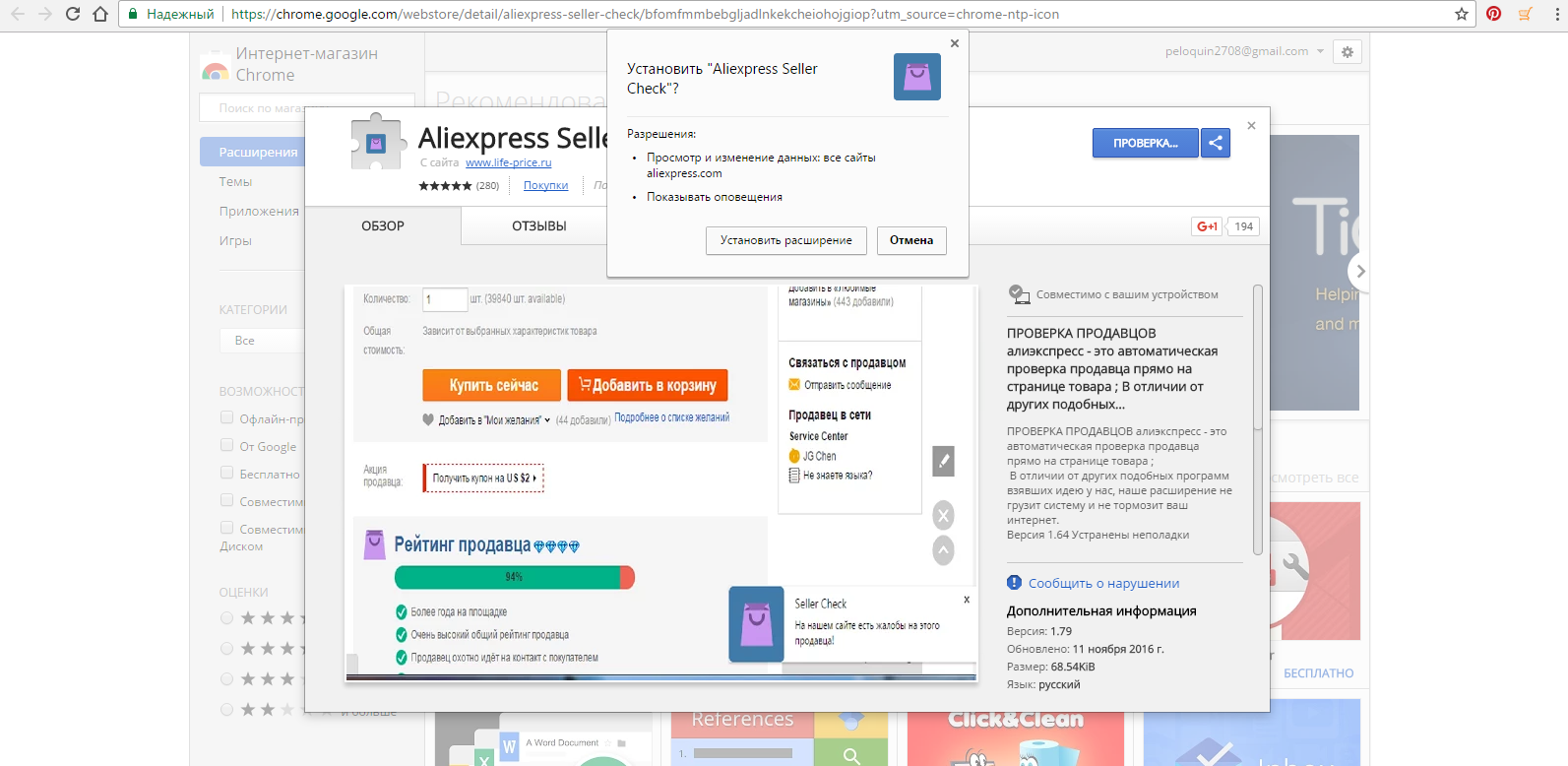The height and width of the screenshot is (766, 1568).
Task: Open the extension preview screenshot
Action: [661, 482]
